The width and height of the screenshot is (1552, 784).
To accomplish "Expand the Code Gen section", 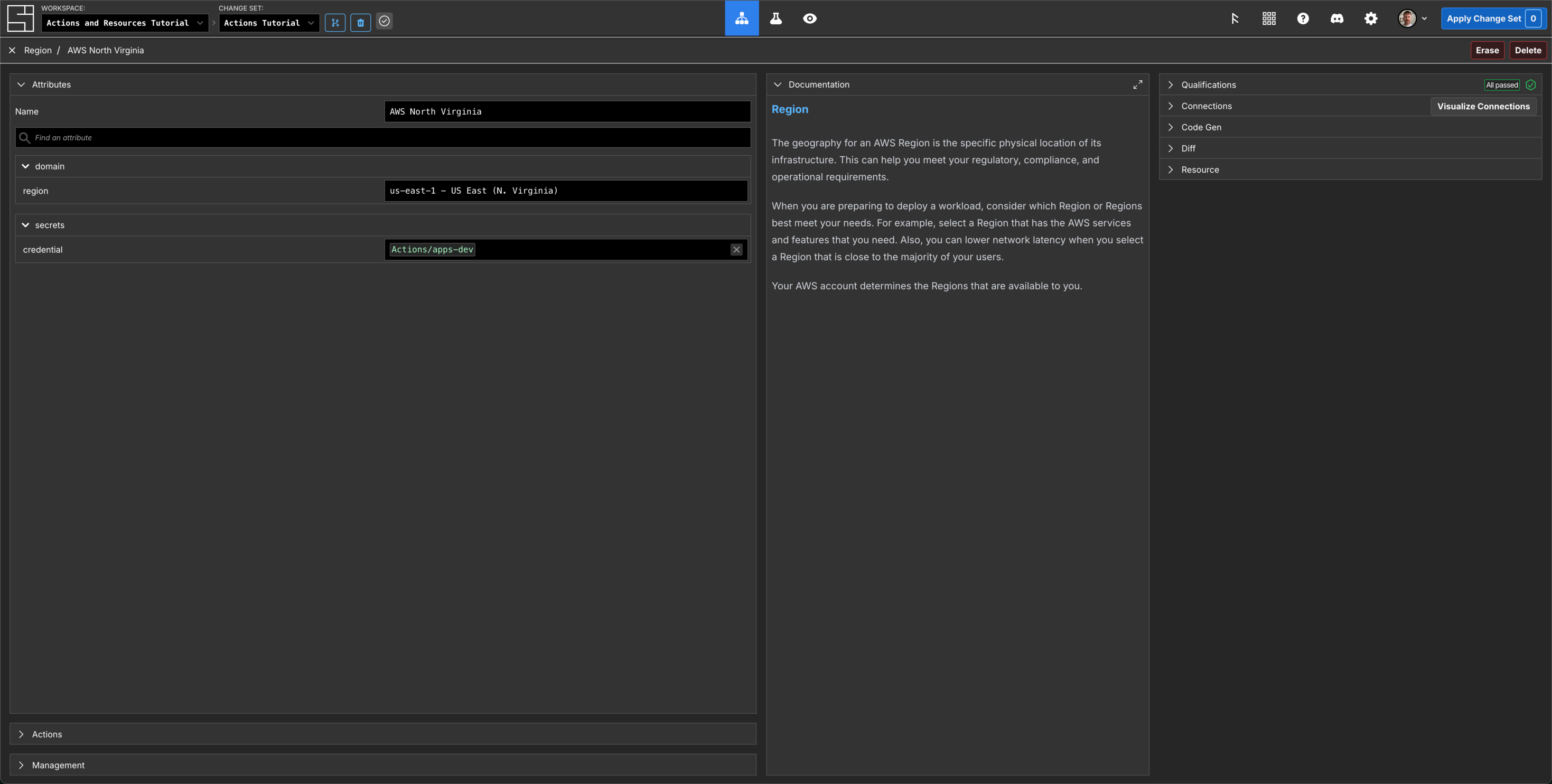I will click(x=1170, y=127).
